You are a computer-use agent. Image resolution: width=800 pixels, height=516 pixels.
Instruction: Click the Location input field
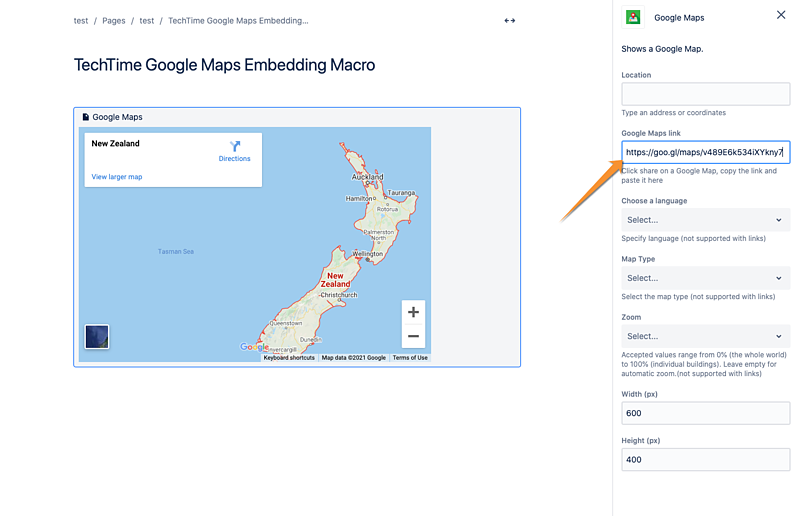(x=705, y=94)
